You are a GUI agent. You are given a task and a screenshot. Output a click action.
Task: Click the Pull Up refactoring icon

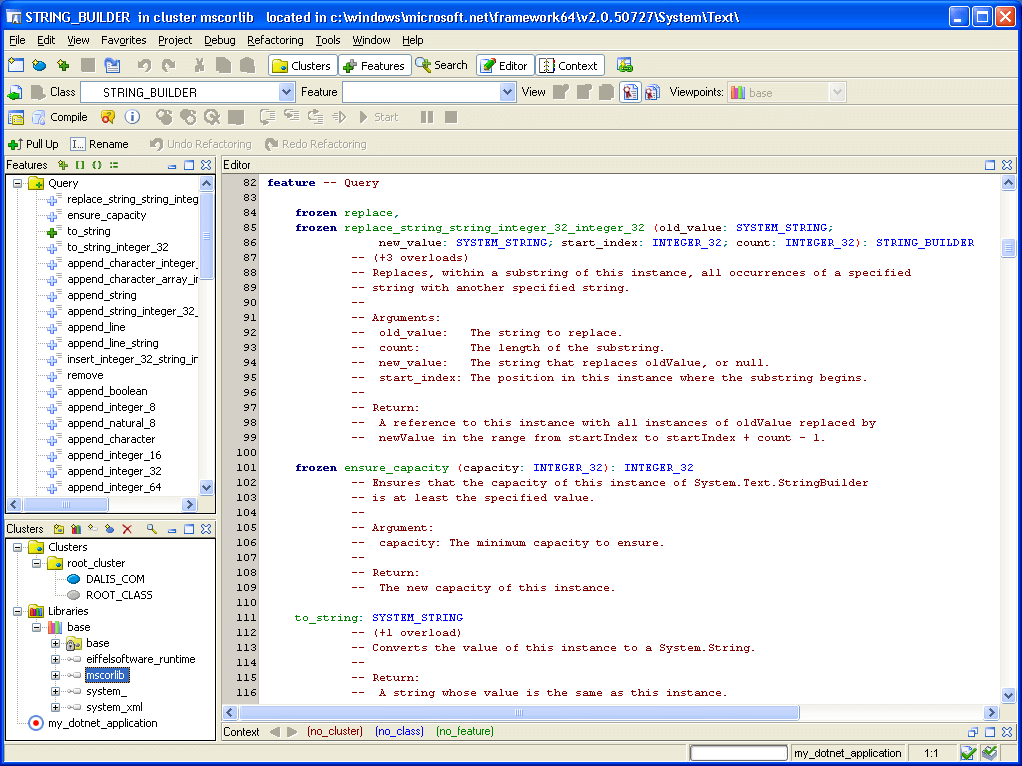click(x=15, y=144)
